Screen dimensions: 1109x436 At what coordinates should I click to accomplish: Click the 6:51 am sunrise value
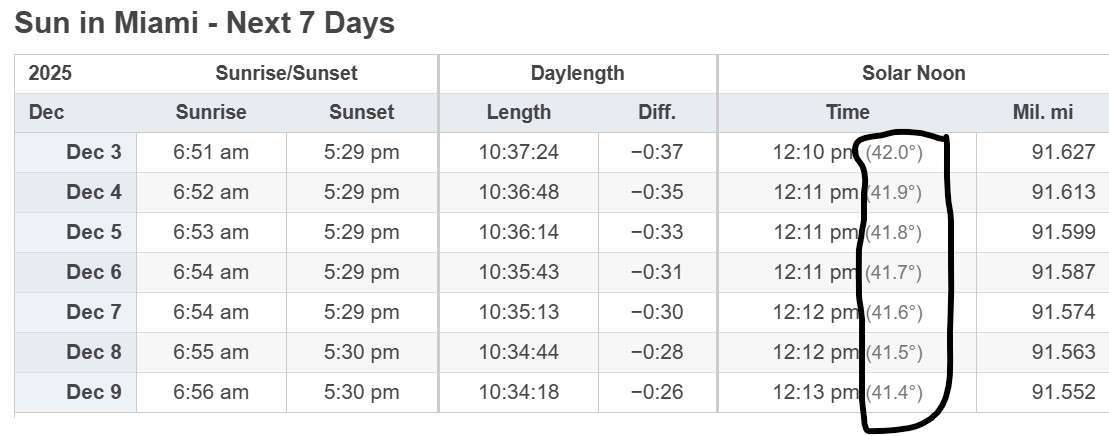point(211,152)
